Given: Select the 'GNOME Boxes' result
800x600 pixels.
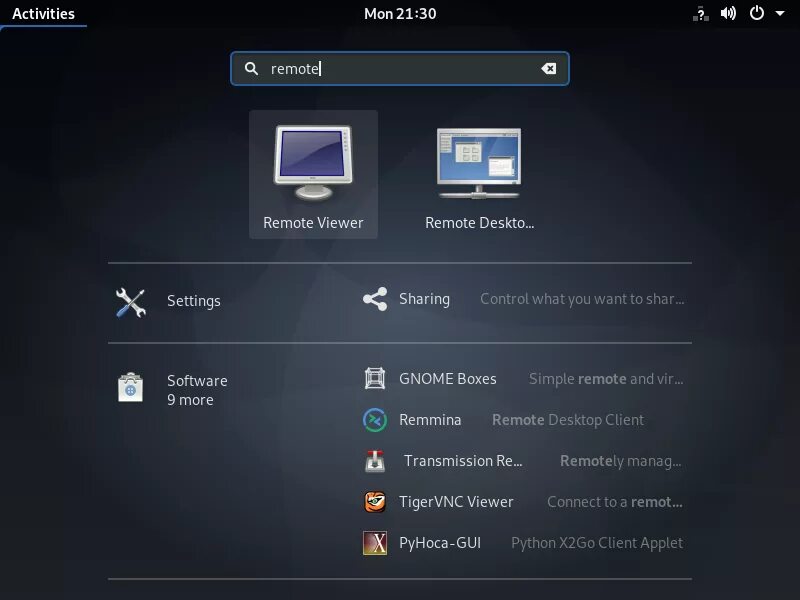Looking at the screenshot, I should click(447, 379).
